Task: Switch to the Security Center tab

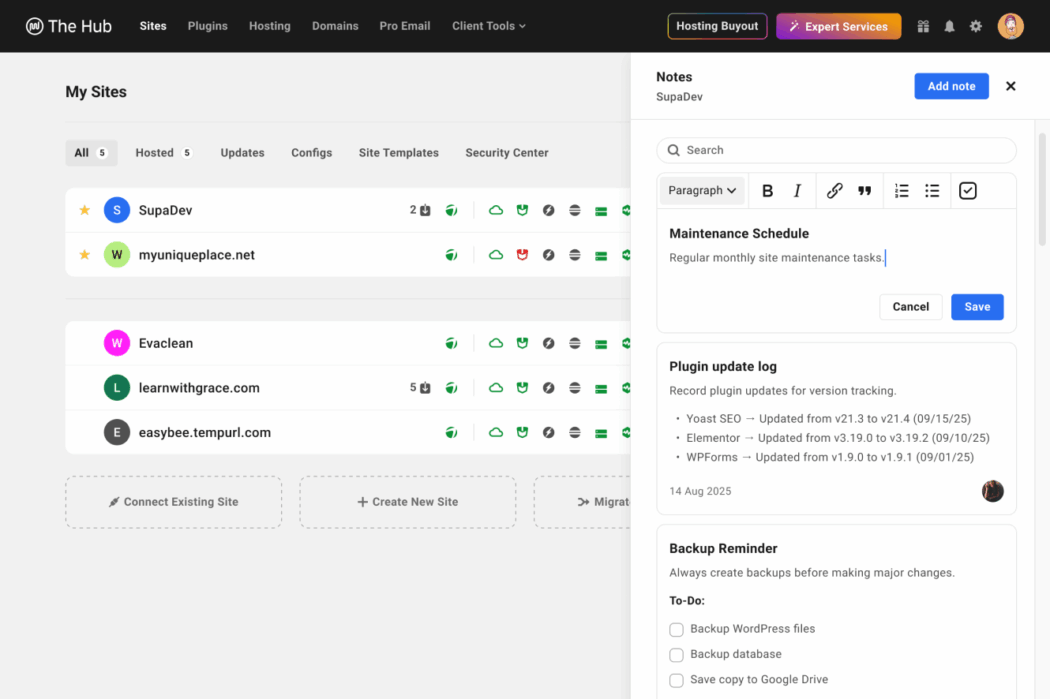Action: (506, 153)
